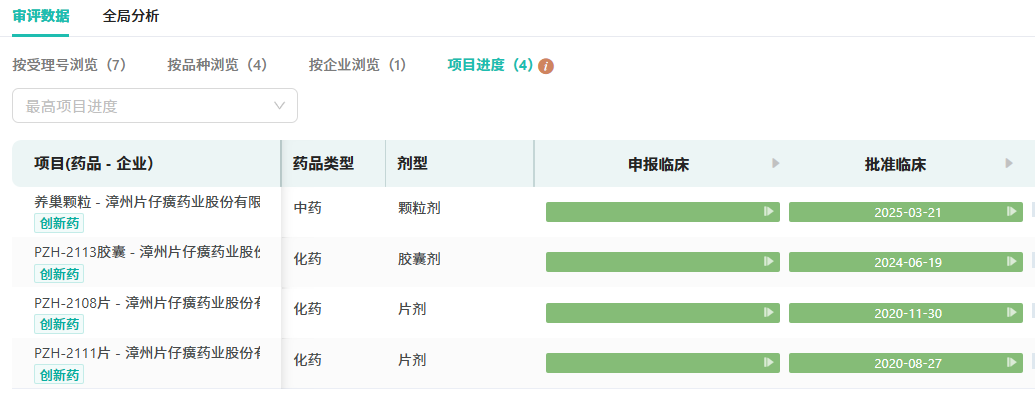Switch to 全局分析 tab

click(130, 16)
